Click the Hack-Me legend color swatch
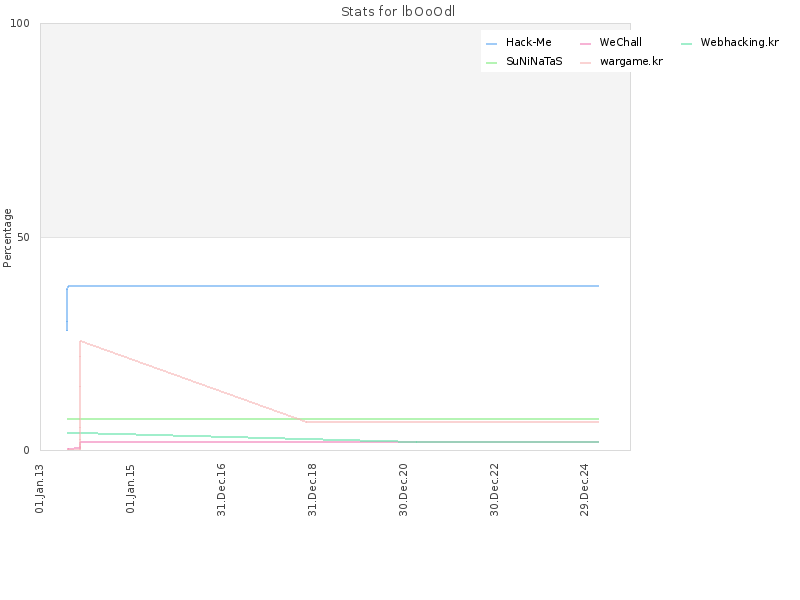The image size is (800, 600). [x=491, y=43]
